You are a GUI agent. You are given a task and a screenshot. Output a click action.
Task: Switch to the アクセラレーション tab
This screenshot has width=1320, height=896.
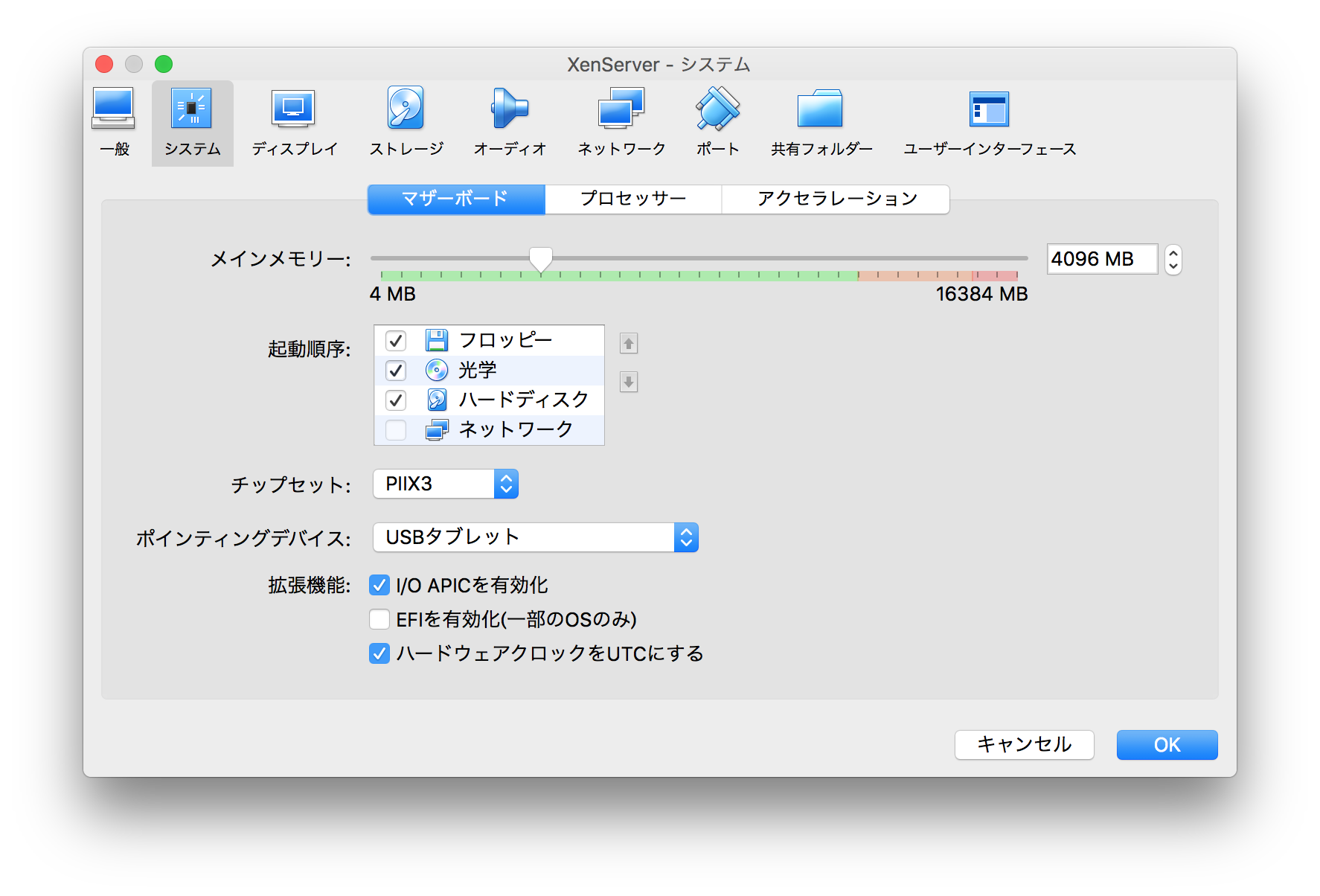tap(836, 199)
